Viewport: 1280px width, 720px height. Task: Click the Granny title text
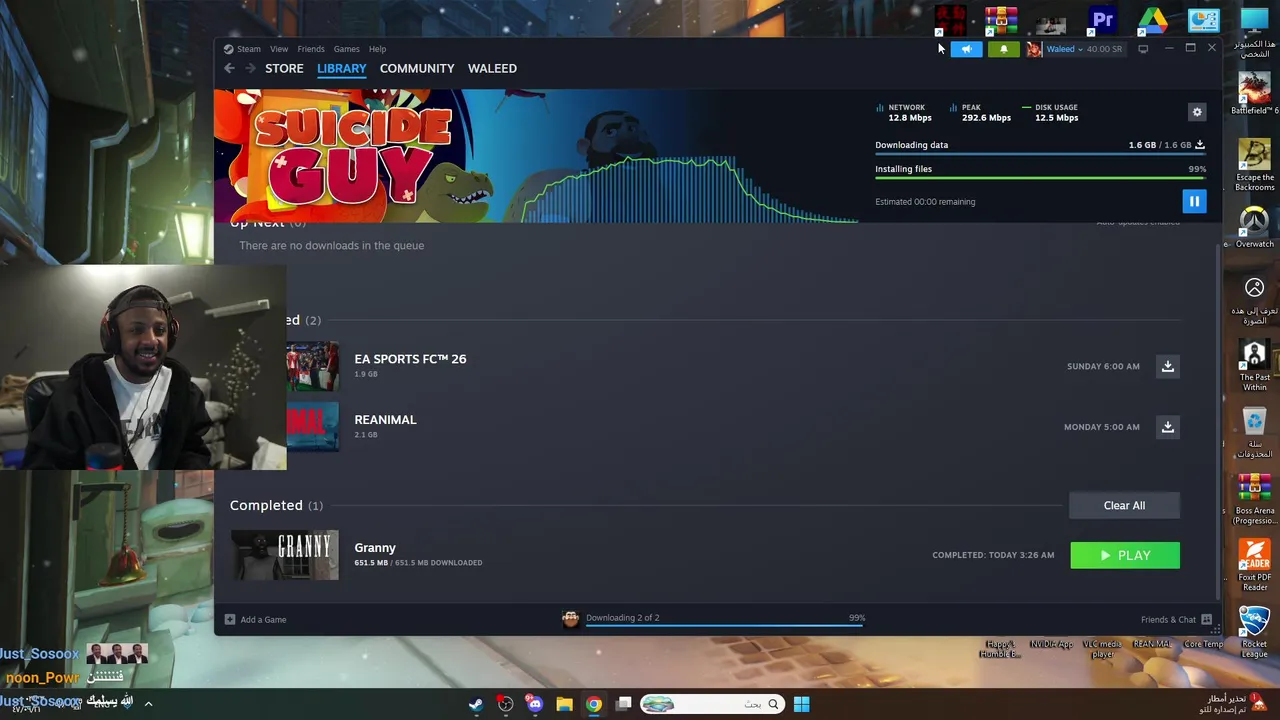tap(375, 548)
